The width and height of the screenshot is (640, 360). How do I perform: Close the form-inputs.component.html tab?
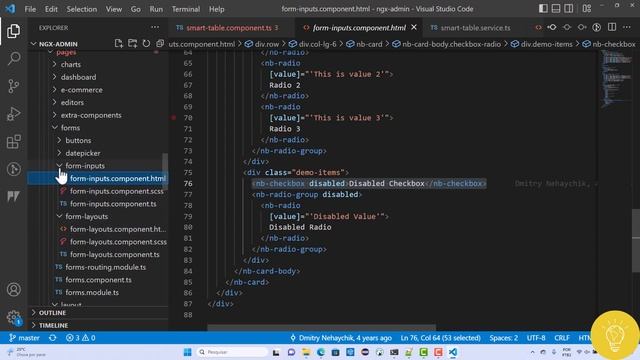[x=414, y=27]
